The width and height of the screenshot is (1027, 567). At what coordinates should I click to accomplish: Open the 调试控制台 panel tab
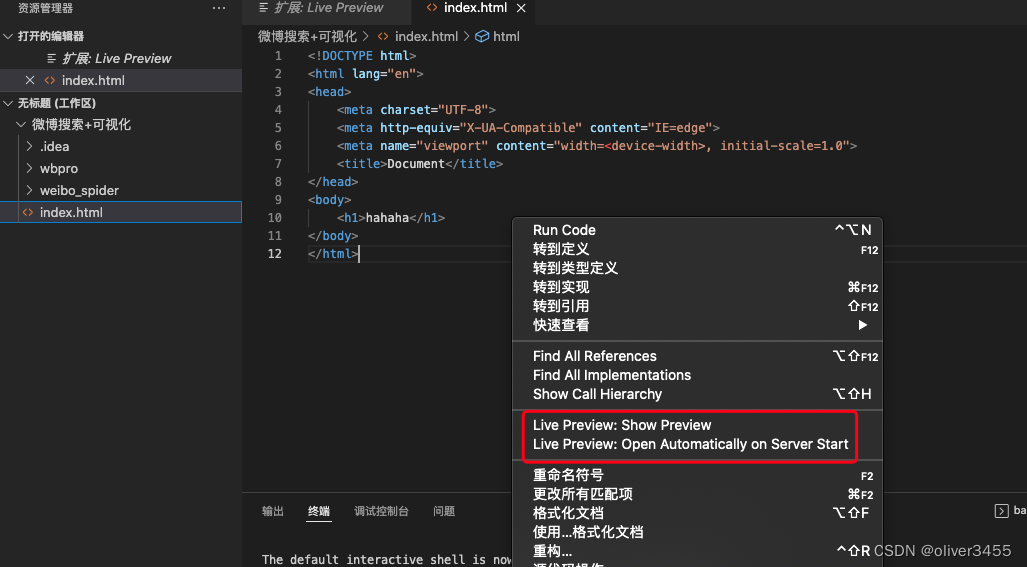tap(381, 511)
